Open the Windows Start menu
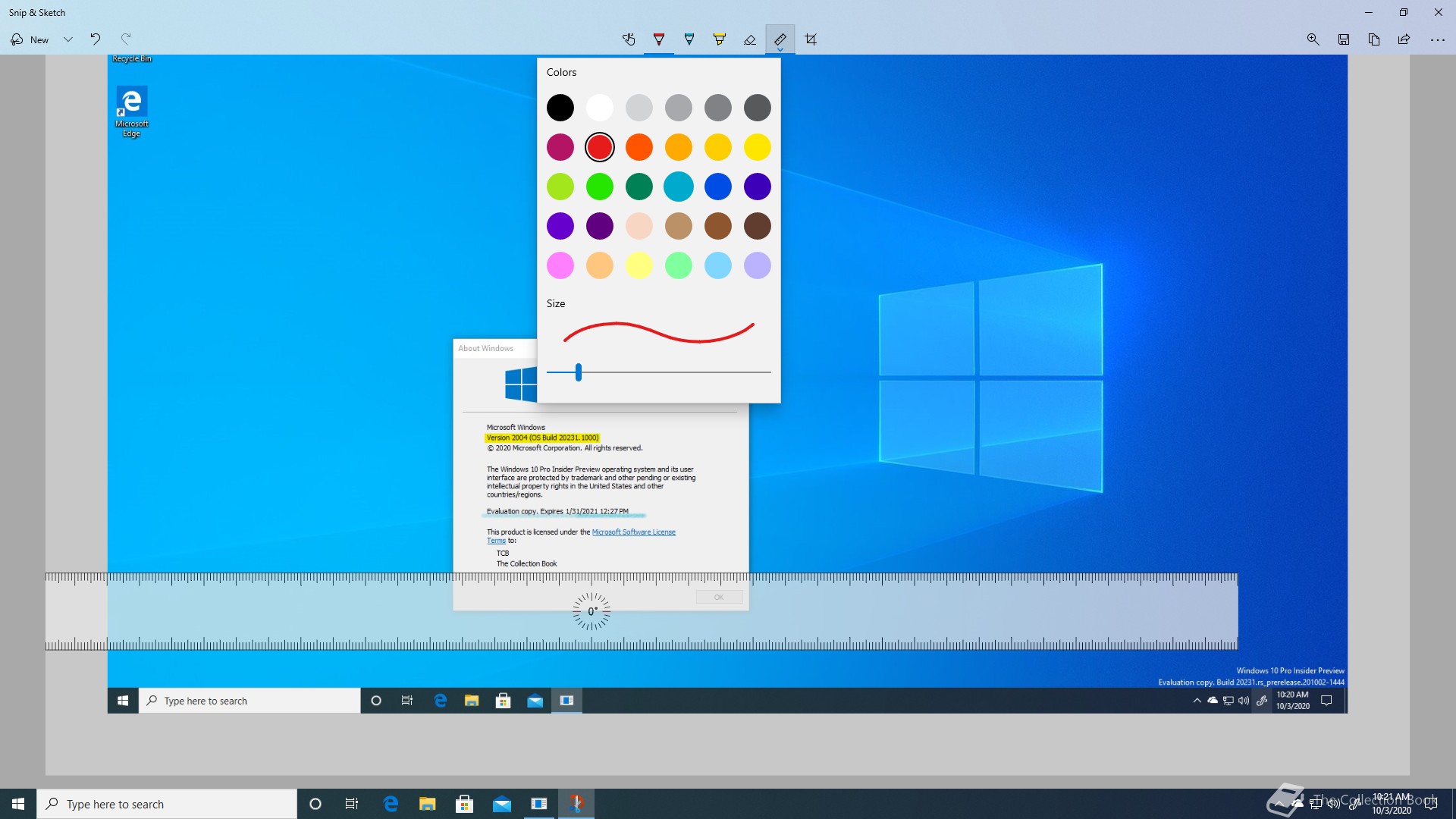This screenshot has height=819, width=1456. (18, 804)
